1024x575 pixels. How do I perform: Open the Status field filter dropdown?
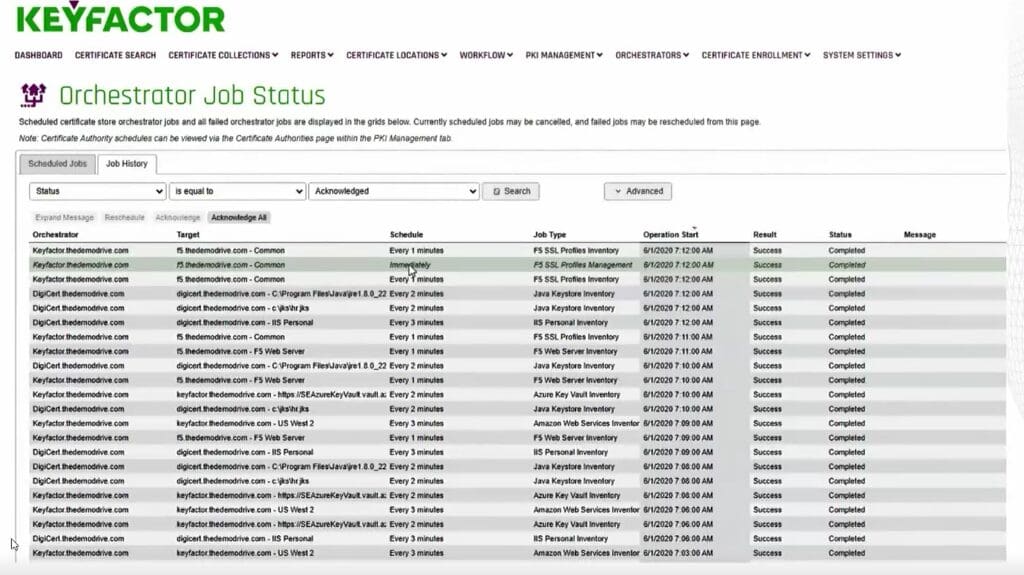pyautogui.click(x=97, y=191)
